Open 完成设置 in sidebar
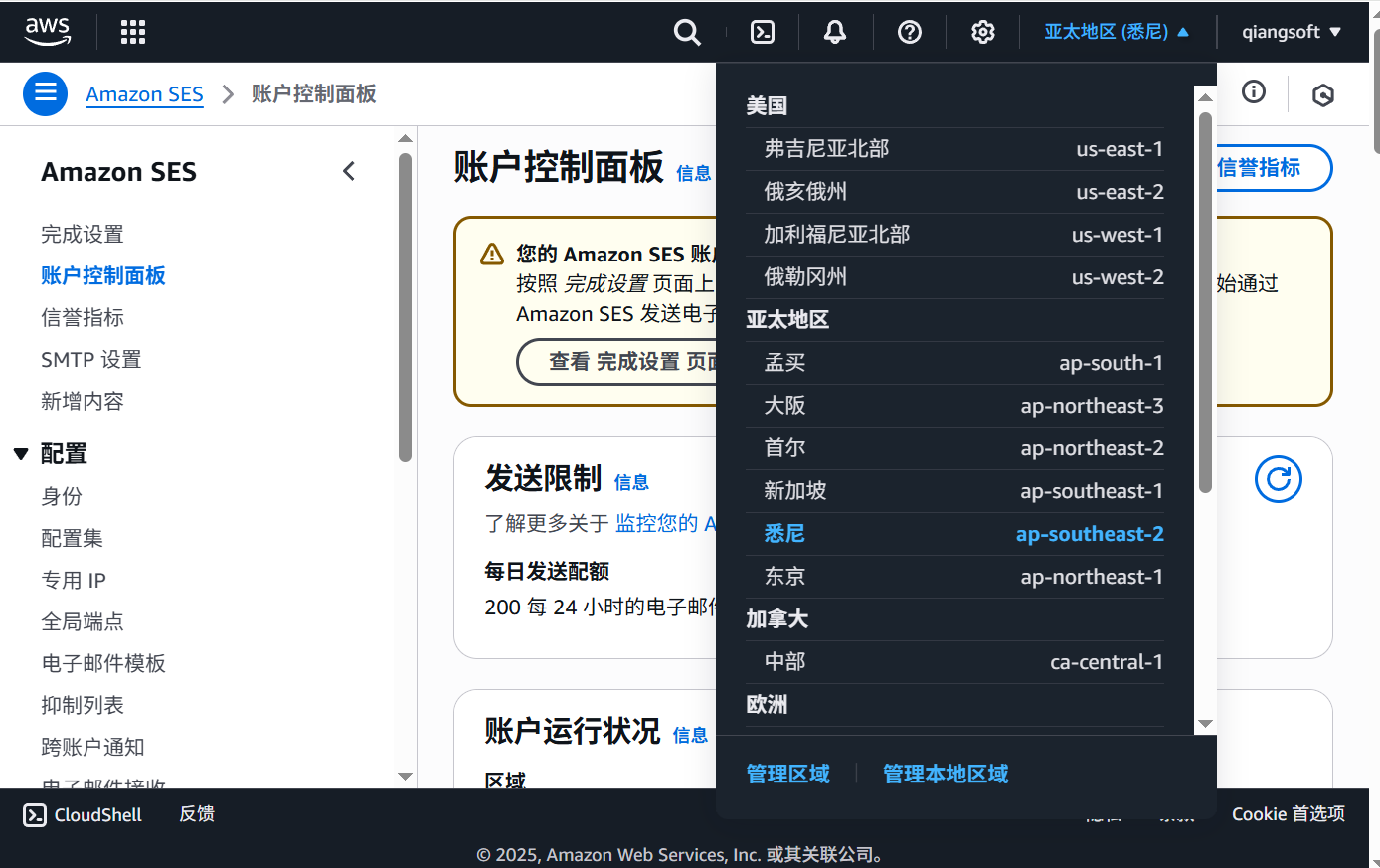This screenshot has width=1380, height=868. 83,235
